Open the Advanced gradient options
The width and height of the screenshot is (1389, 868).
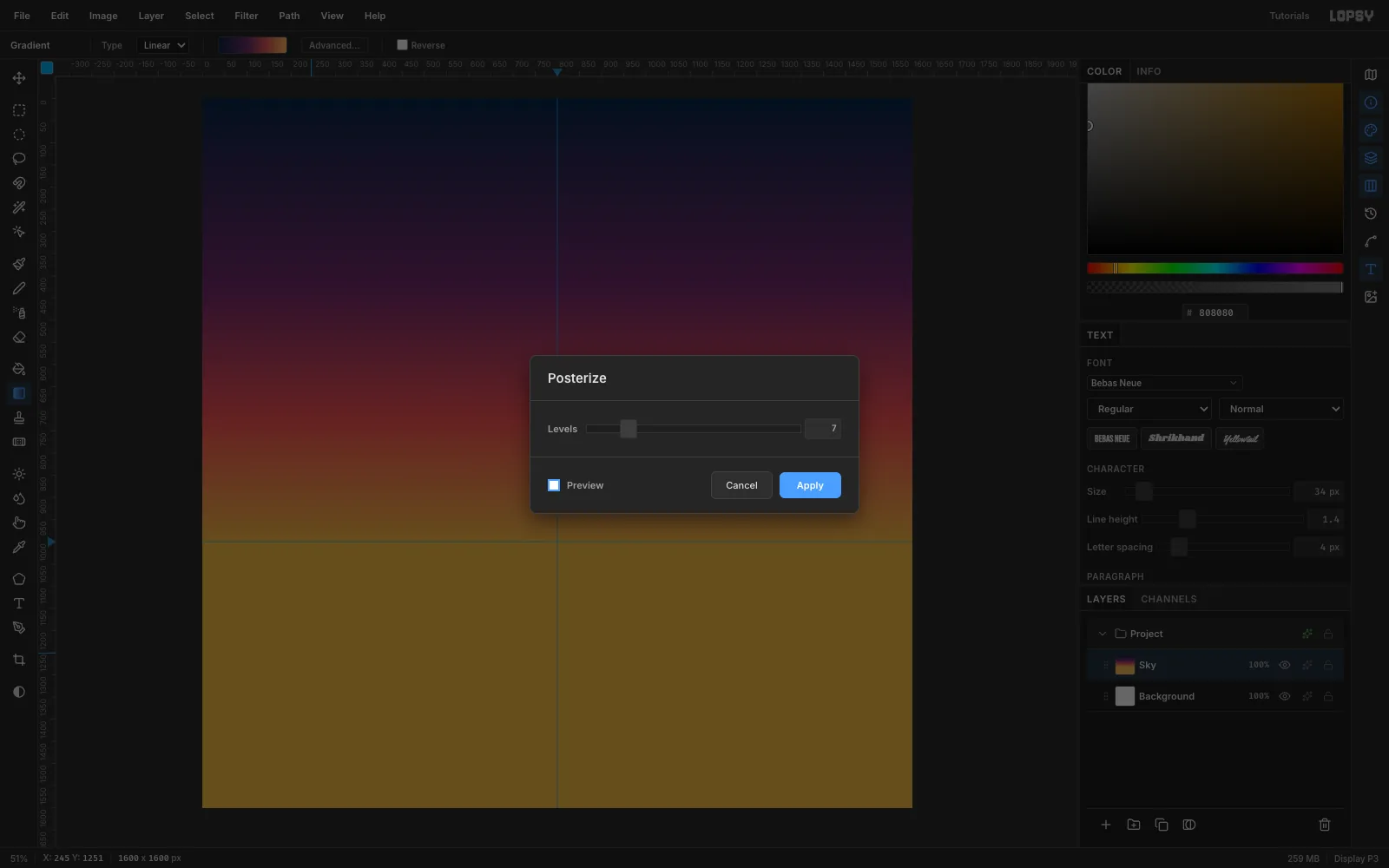coord(334,45)
